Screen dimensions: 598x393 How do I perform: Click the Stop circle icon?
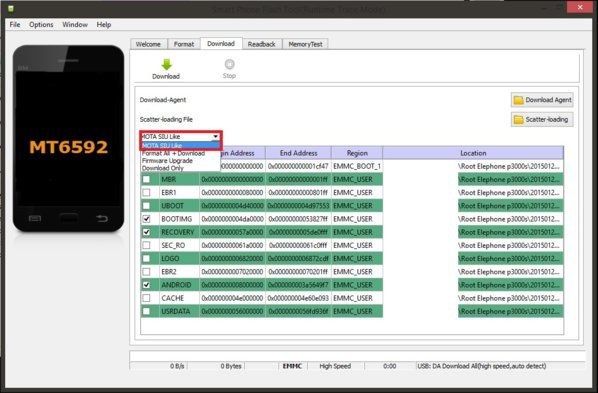click(229, 64)
